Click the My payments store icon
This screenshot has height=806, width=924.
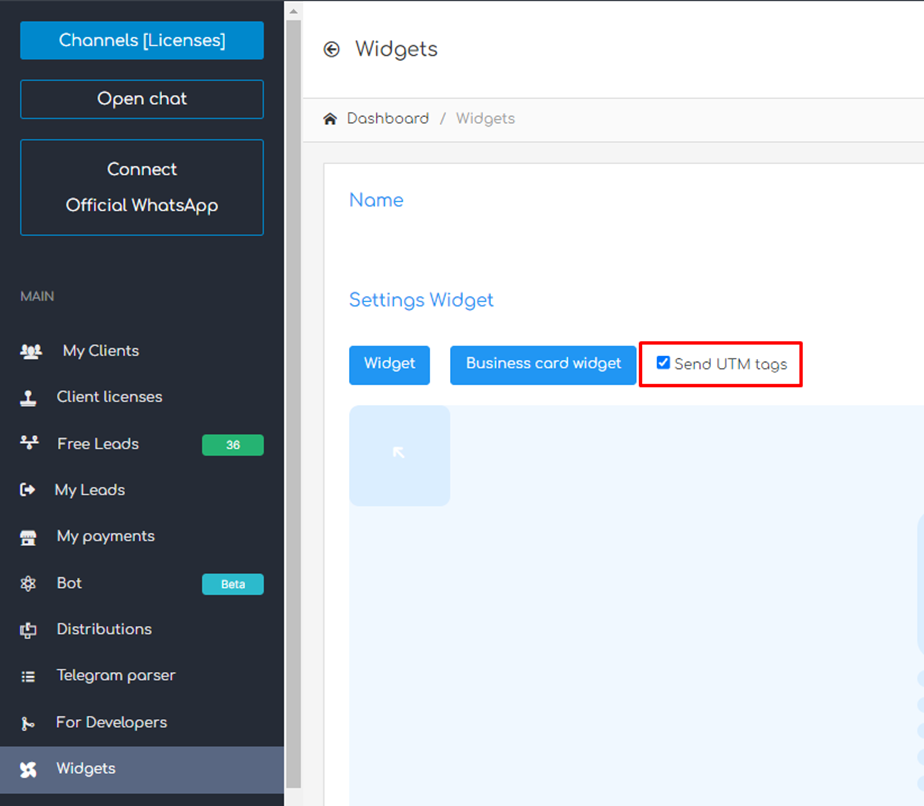[x=29, y=537]
